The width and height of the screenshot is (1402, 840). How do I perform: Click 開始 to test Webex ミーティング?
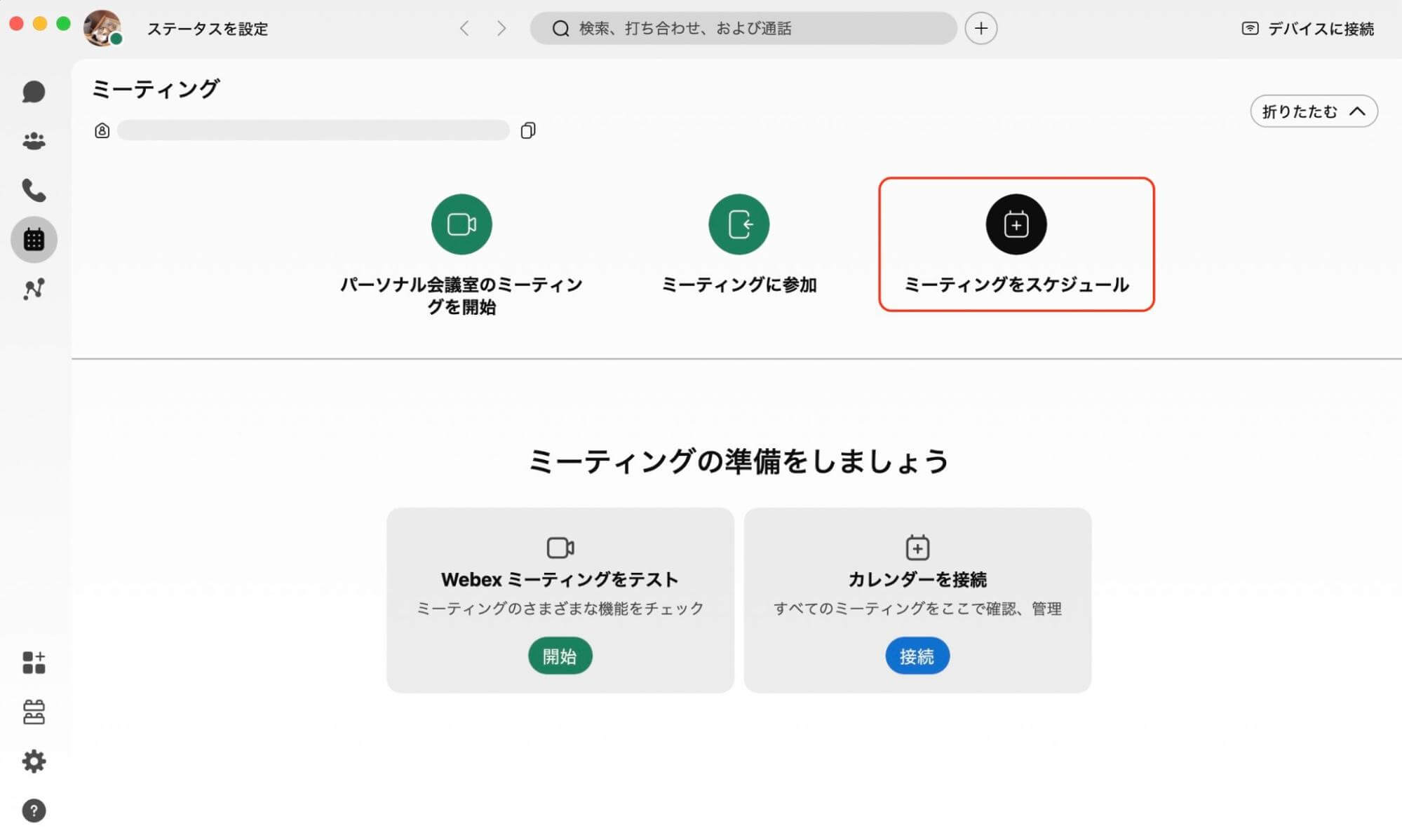point(559,656)
